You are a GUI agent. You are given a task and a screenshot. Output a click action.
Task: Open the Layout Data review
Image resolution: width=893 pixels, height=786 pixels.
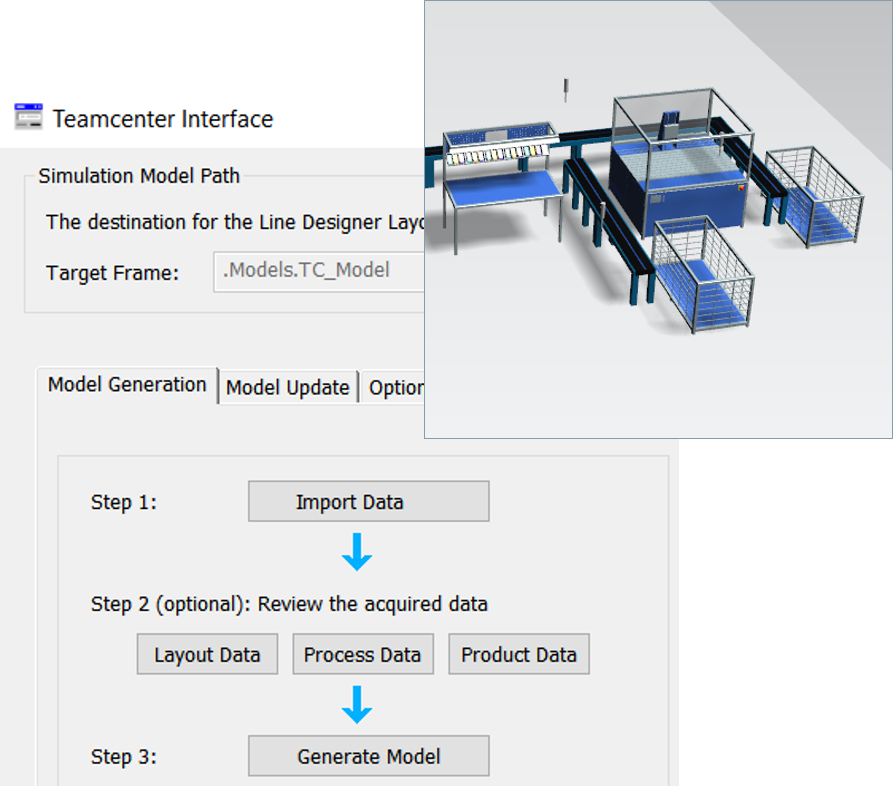click(207, 654)
